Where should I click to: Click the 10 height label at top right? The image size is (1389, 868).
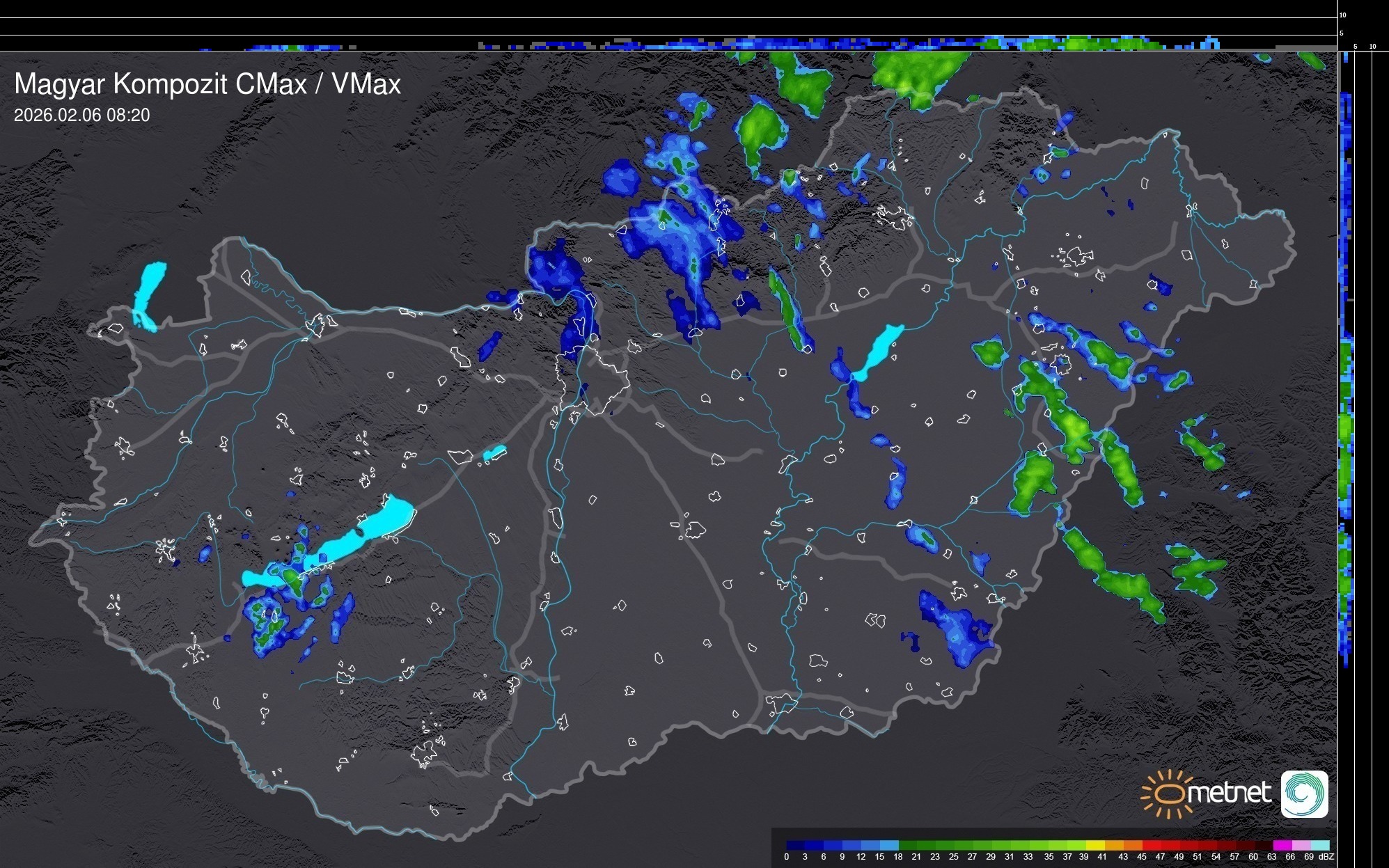pyautogui.click(x=1343, y=15)
